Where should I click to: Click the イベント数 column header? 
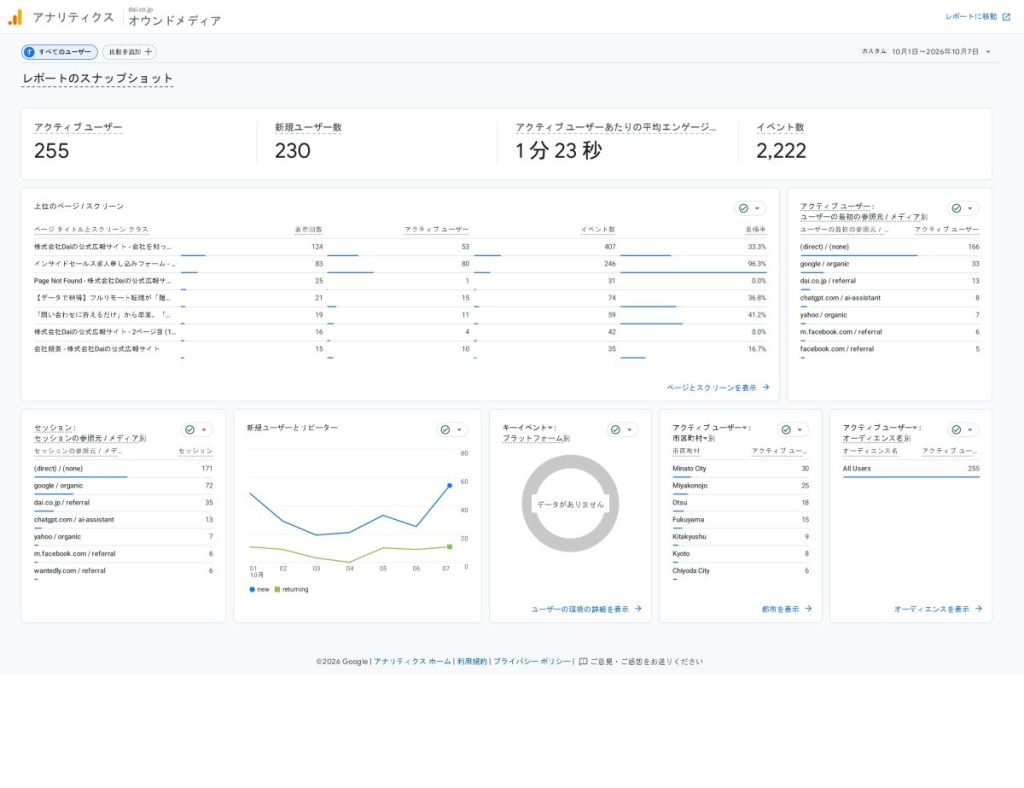(598, 230)
